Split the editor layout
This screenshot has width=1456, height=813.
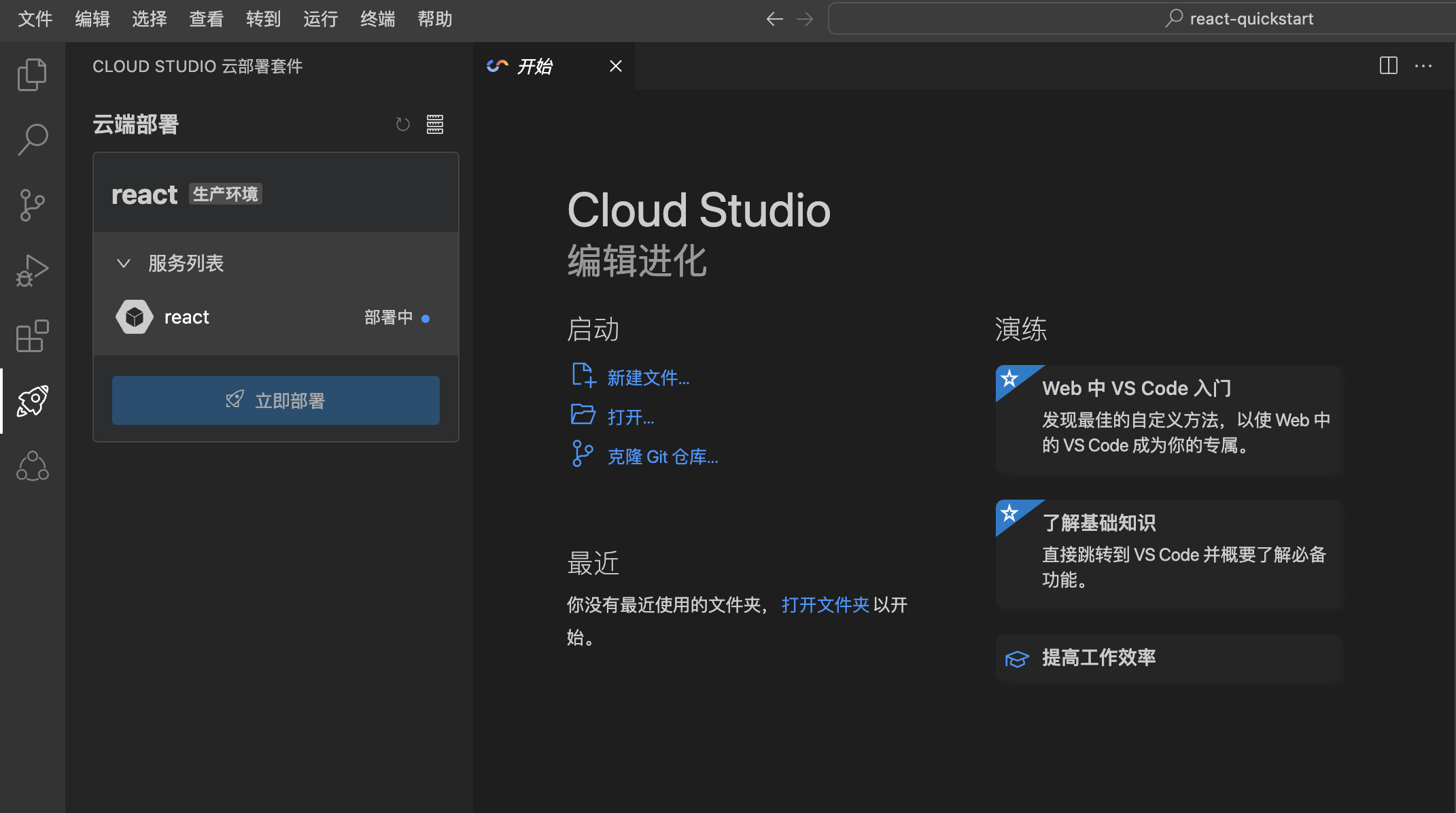click(1389, 66)
